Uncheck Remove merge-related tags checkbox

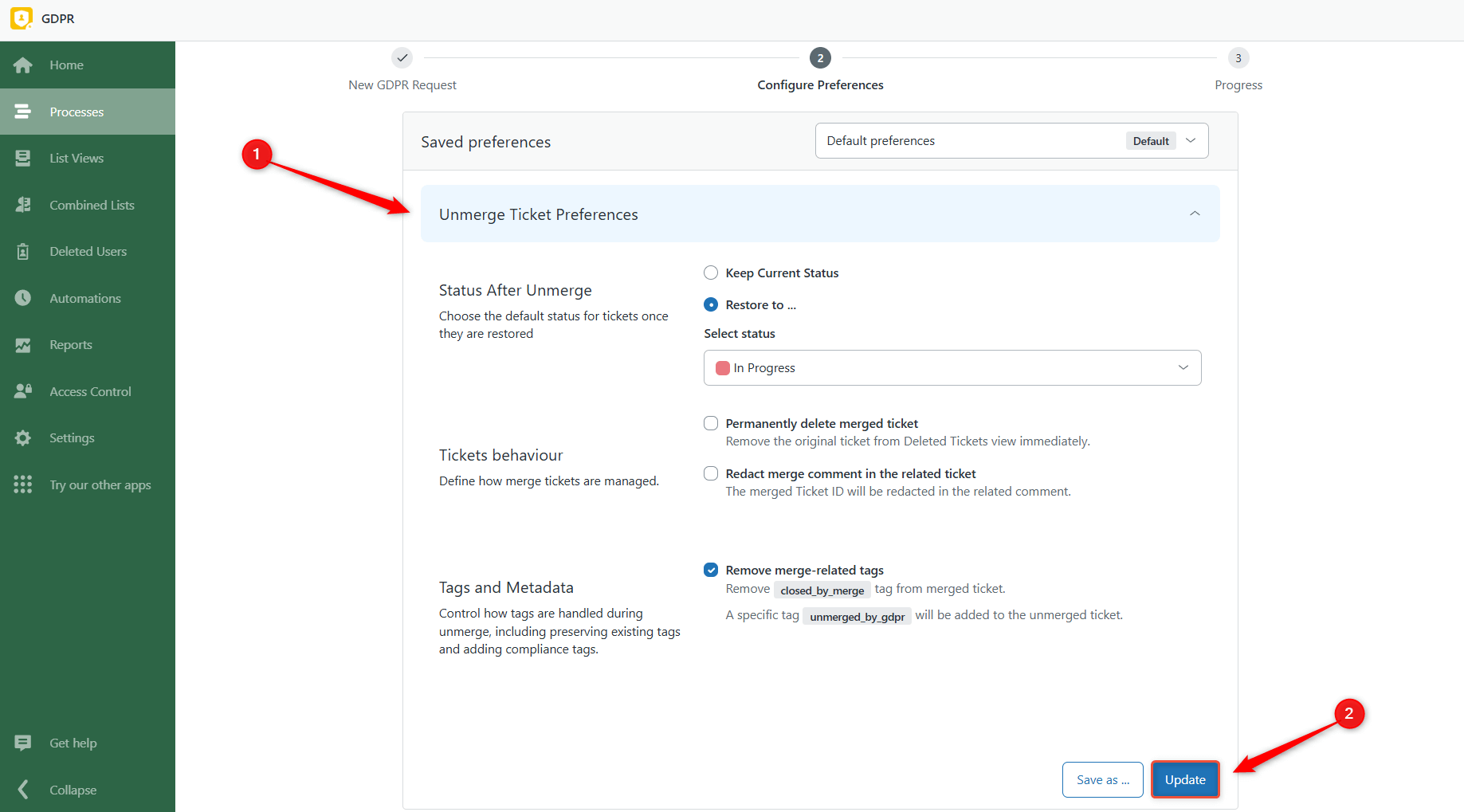pyautogui.click(x=711, y=571)
